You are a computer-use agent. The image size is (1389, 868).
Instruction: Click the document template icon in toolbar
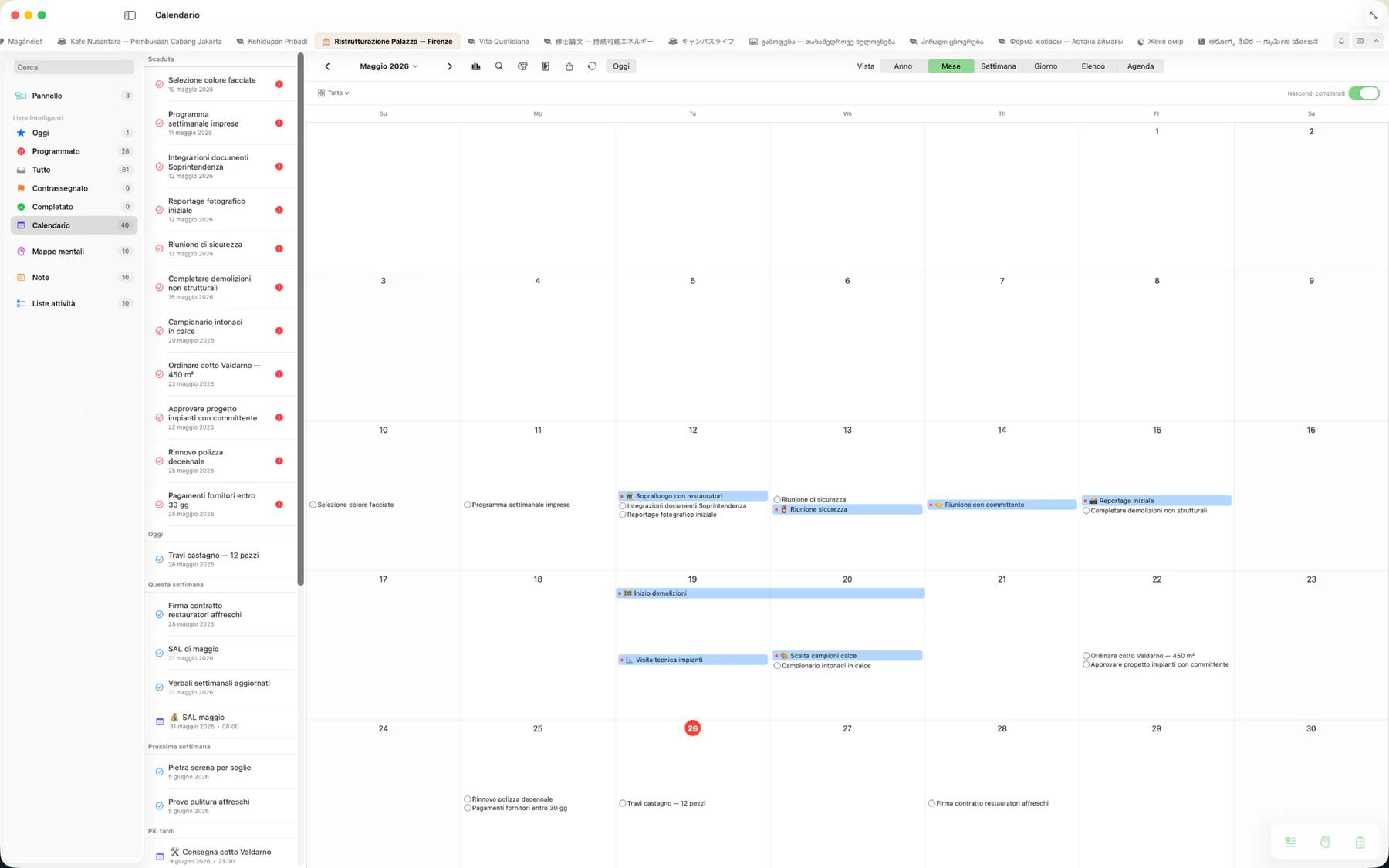(x=546, y=66)
